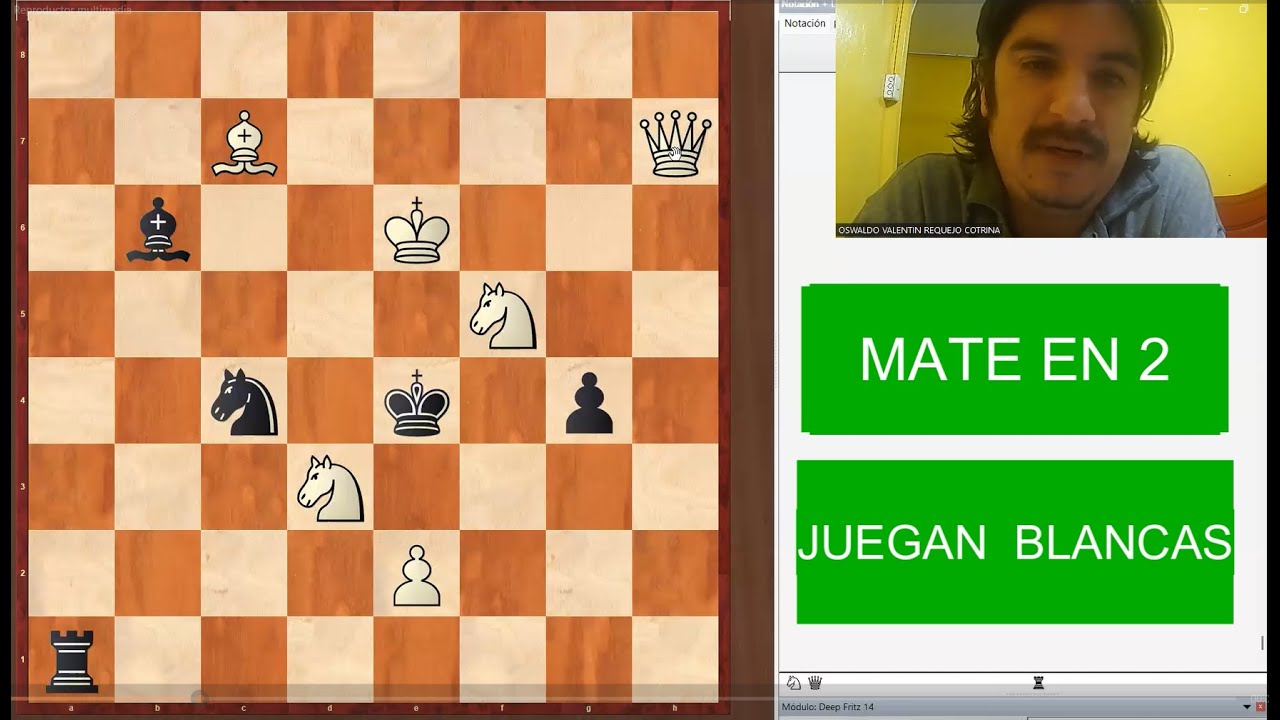Click the restore window button at top right

coord(1244,8)
